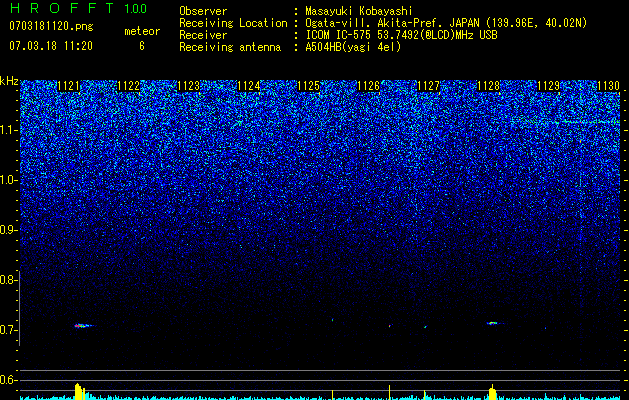Click the 1.1 kHz axis label
The image size is (629, 400).
(x=8, y=130)
